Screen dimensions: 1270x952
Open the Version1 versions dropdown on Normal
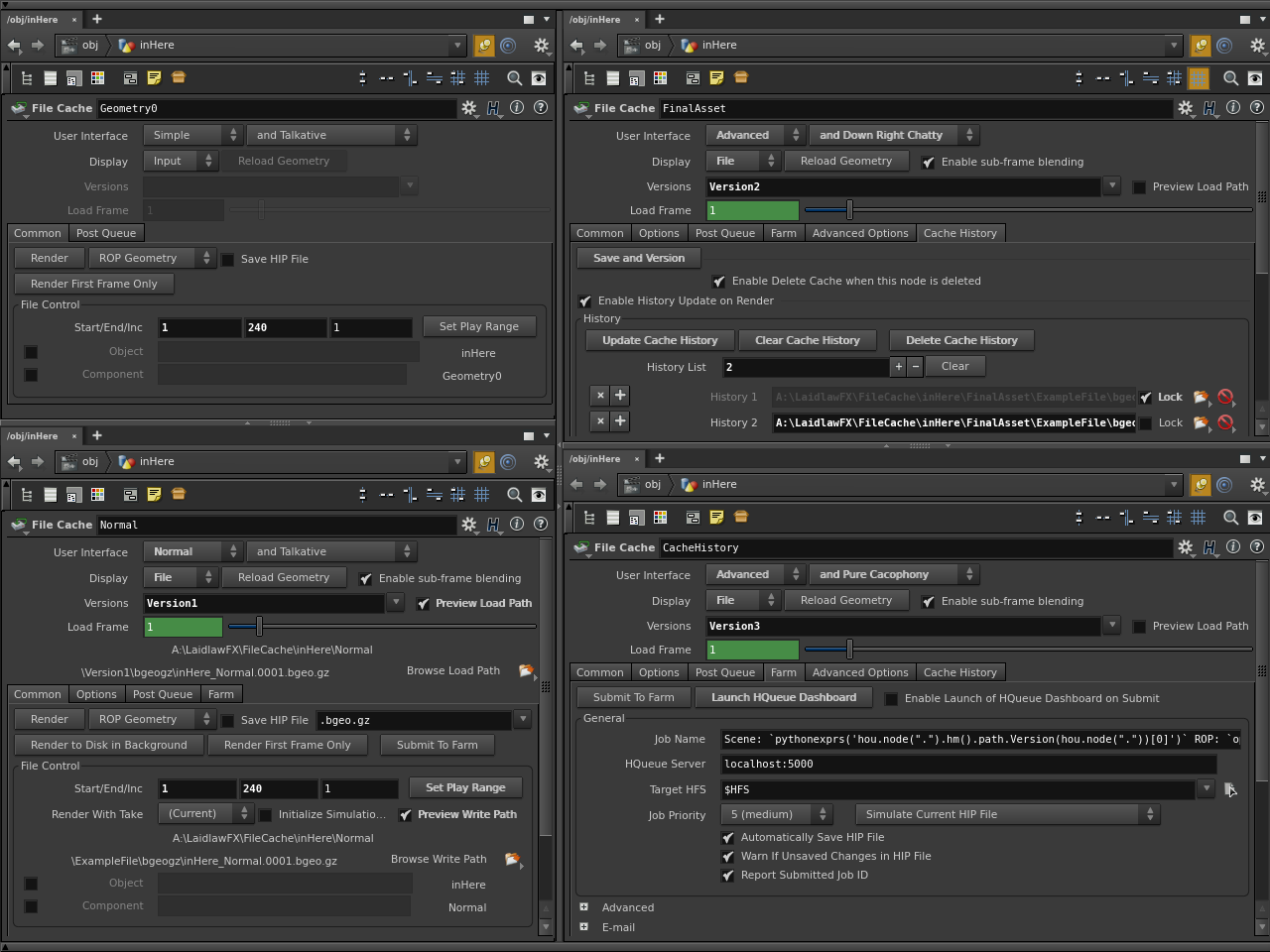point(396,603)
